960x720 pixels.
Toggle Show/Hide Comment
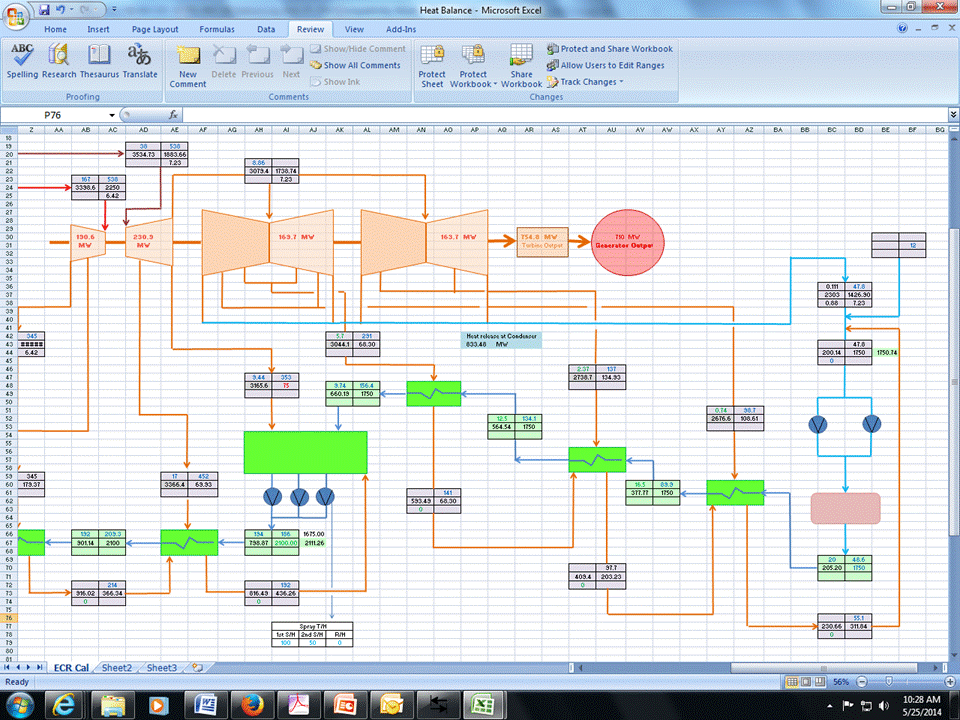(358, 48)
